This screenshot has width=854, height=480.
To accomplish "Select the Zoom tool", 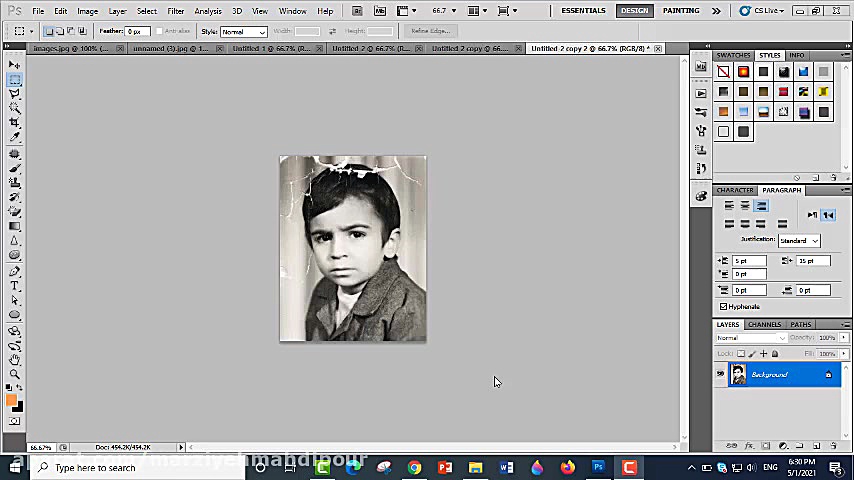I will click(15, 374).
